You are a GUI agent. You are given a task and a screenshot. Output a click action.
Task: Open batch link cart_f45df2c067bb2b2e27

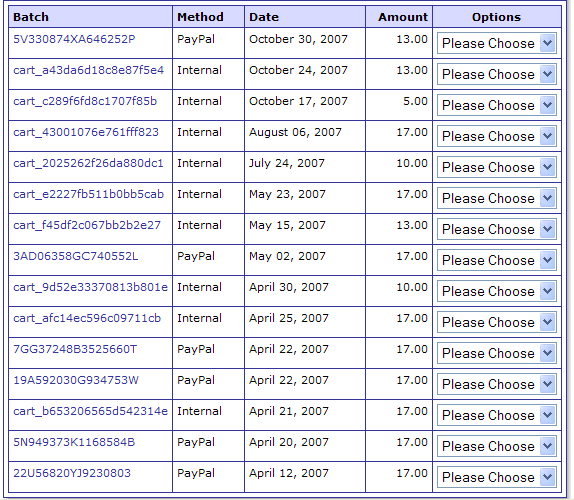click(87, 225)
